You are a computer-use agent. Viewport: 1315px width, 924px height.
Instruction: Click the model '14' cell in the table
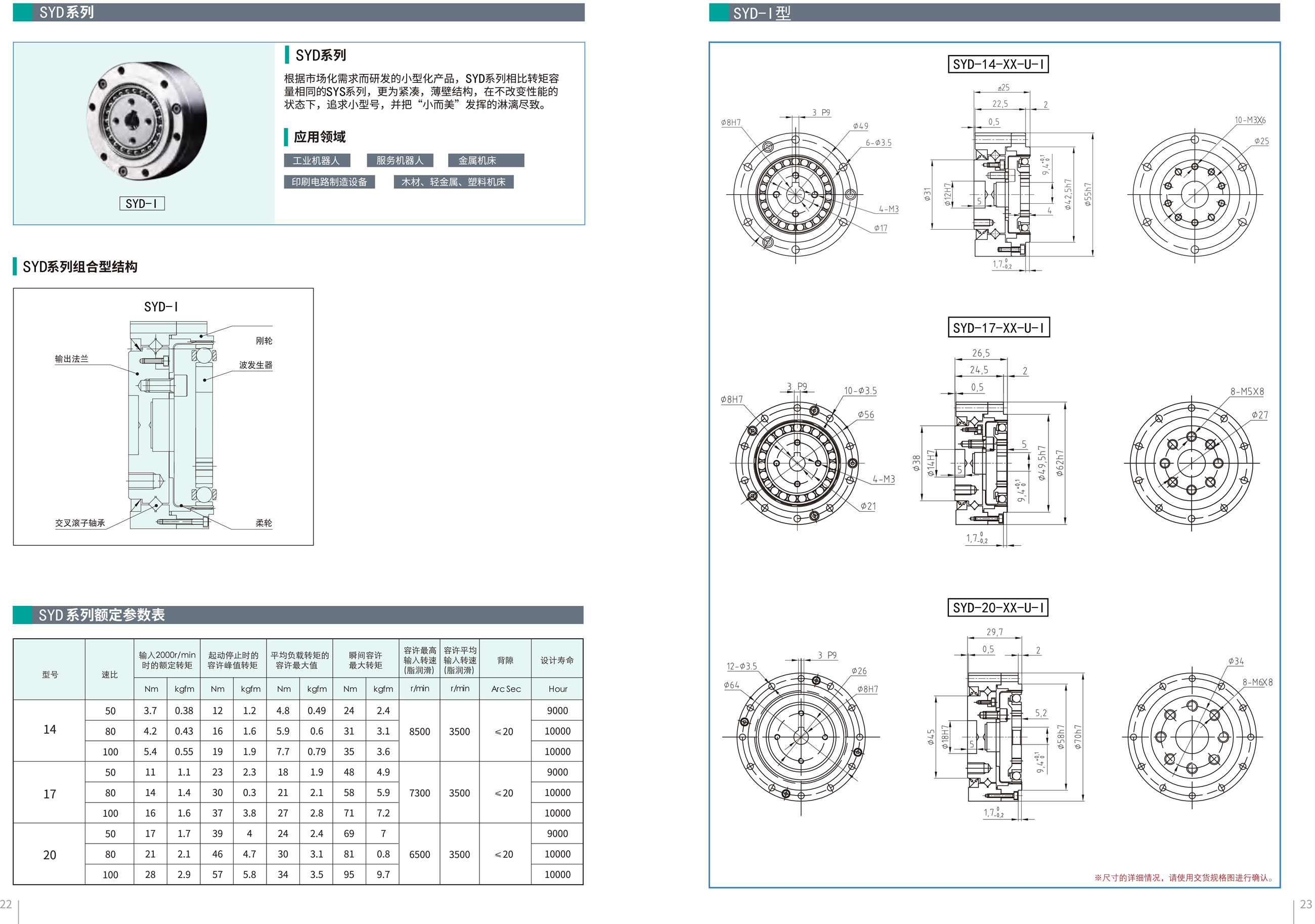[50, 730]
